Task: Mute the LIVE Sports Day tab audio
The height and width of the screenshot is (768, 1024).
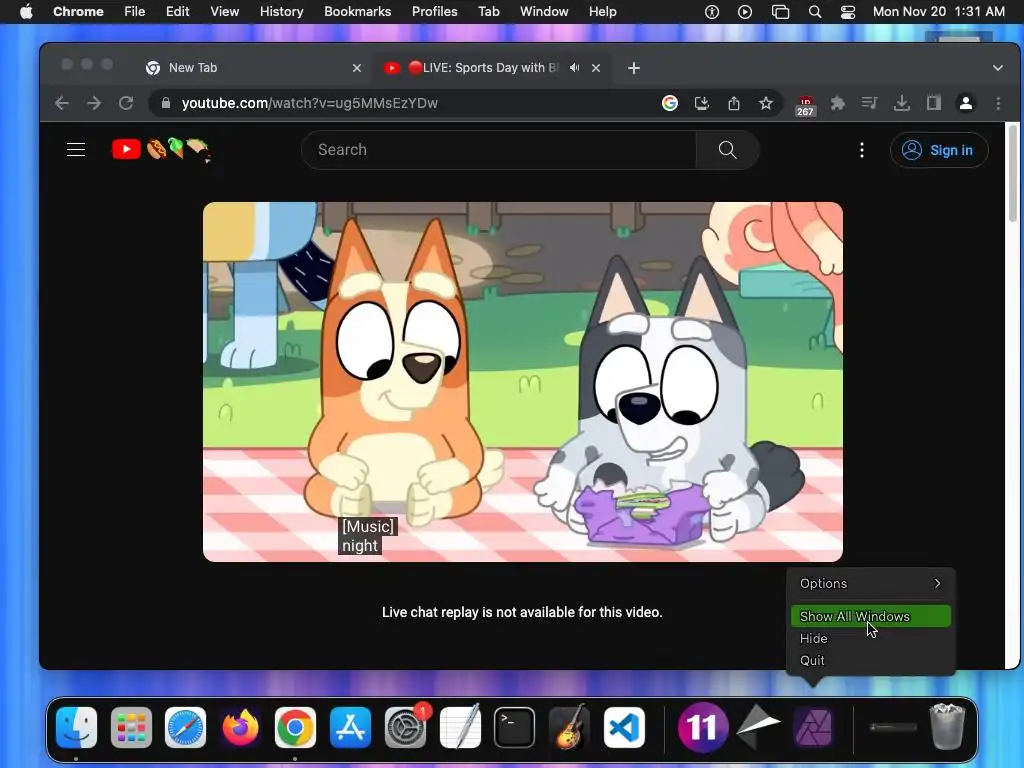Action: pyautogui.click(x=575, y=68)
